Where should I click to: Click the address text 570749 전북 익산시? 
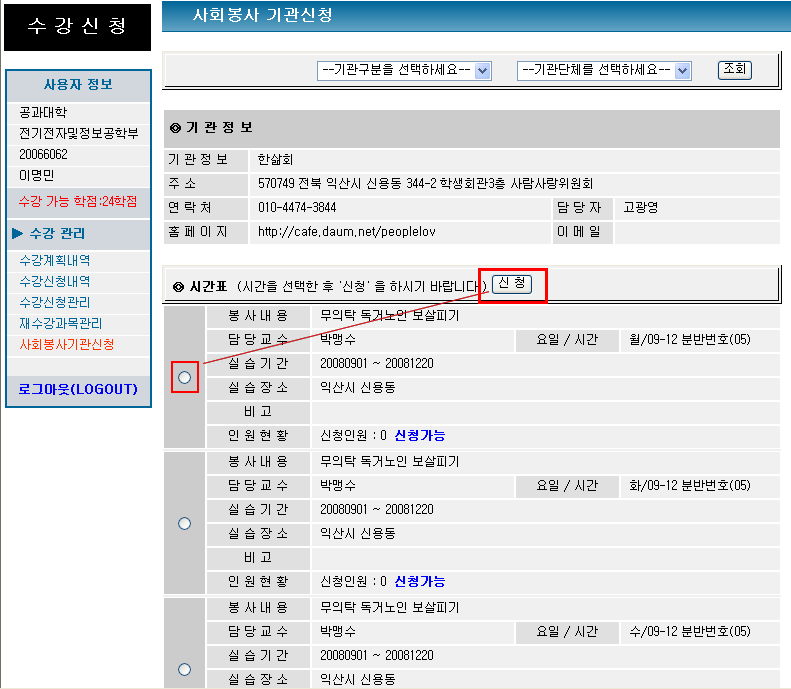tap(309, 183)
